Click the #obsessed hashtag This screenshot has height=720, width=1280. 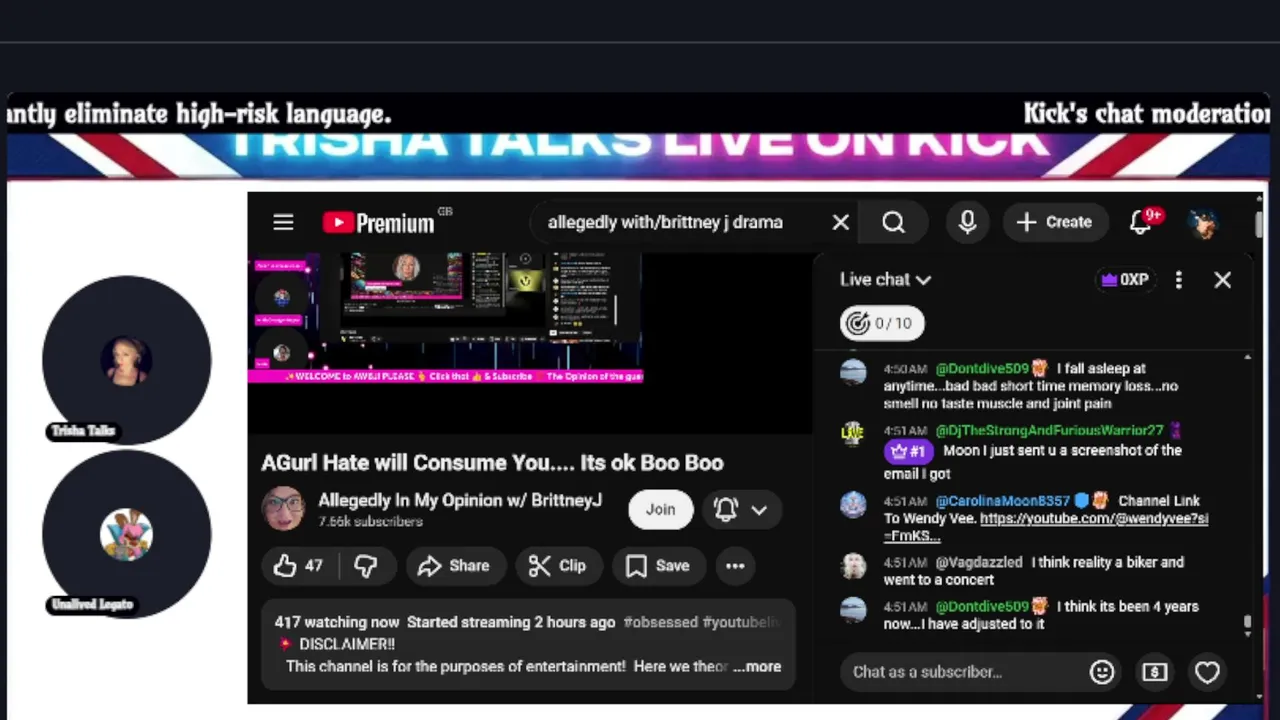(x=660, y=622)
